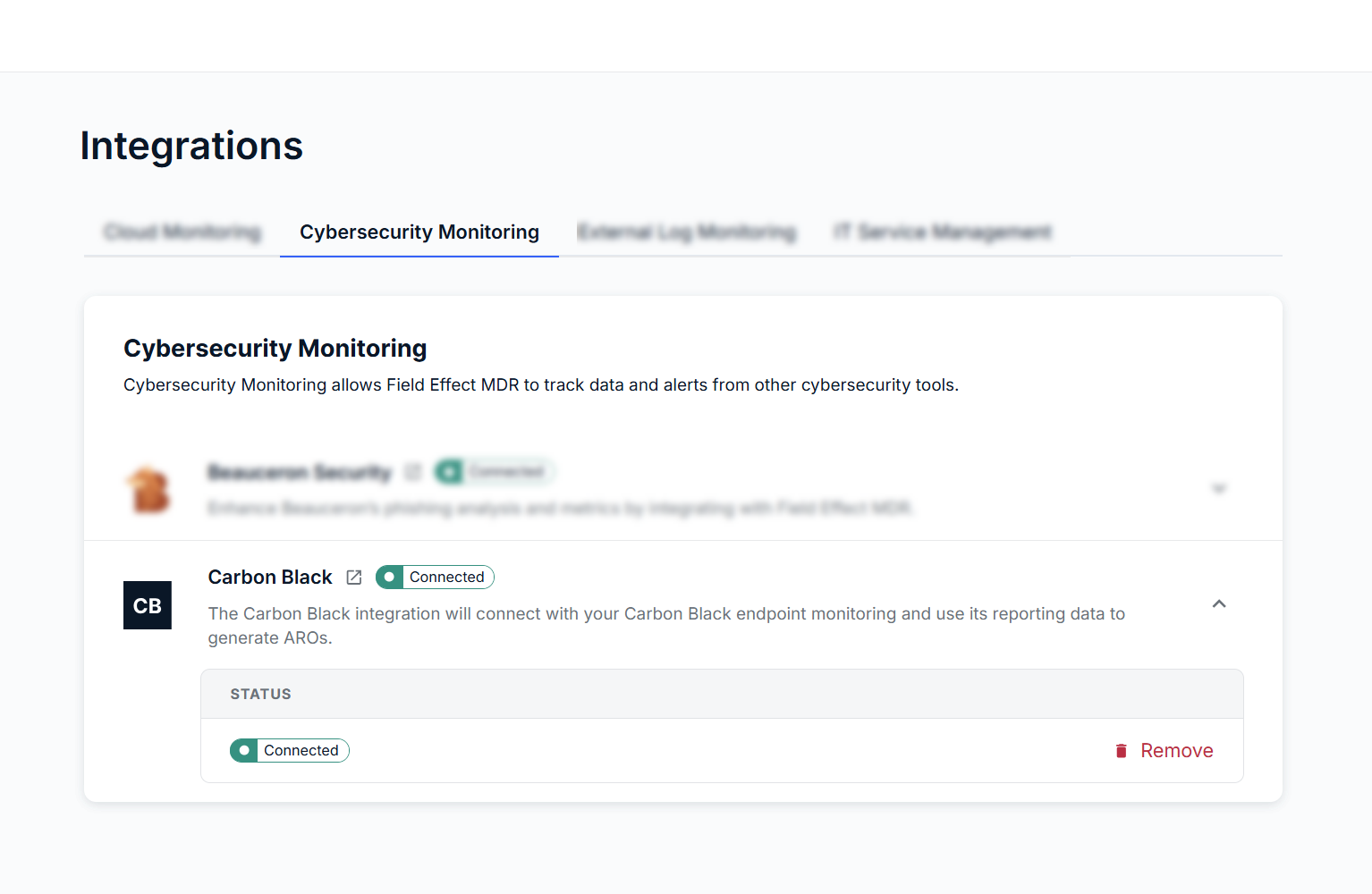The image size is (1372, 894).
Task: Expand the Beauceron Security integration section
Action: (1219, 488)
